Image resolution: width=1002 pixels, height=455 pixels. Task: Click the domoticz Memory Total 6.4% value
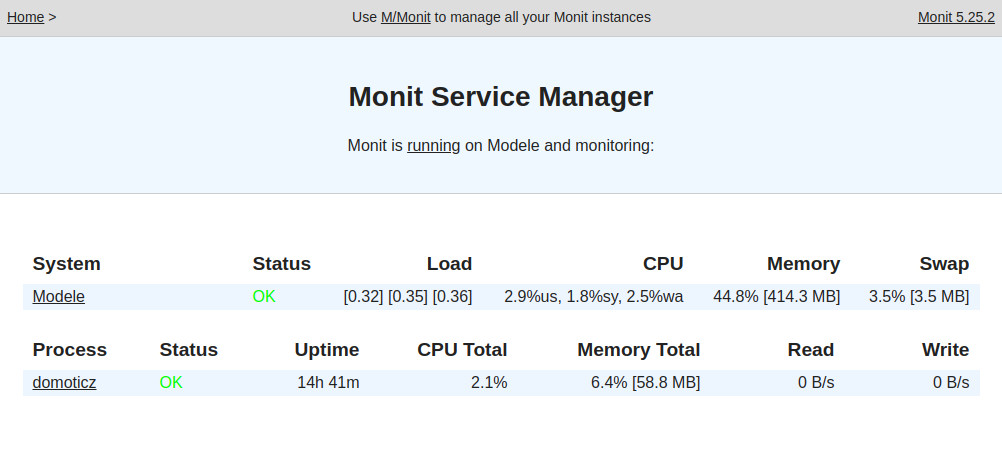645,382
